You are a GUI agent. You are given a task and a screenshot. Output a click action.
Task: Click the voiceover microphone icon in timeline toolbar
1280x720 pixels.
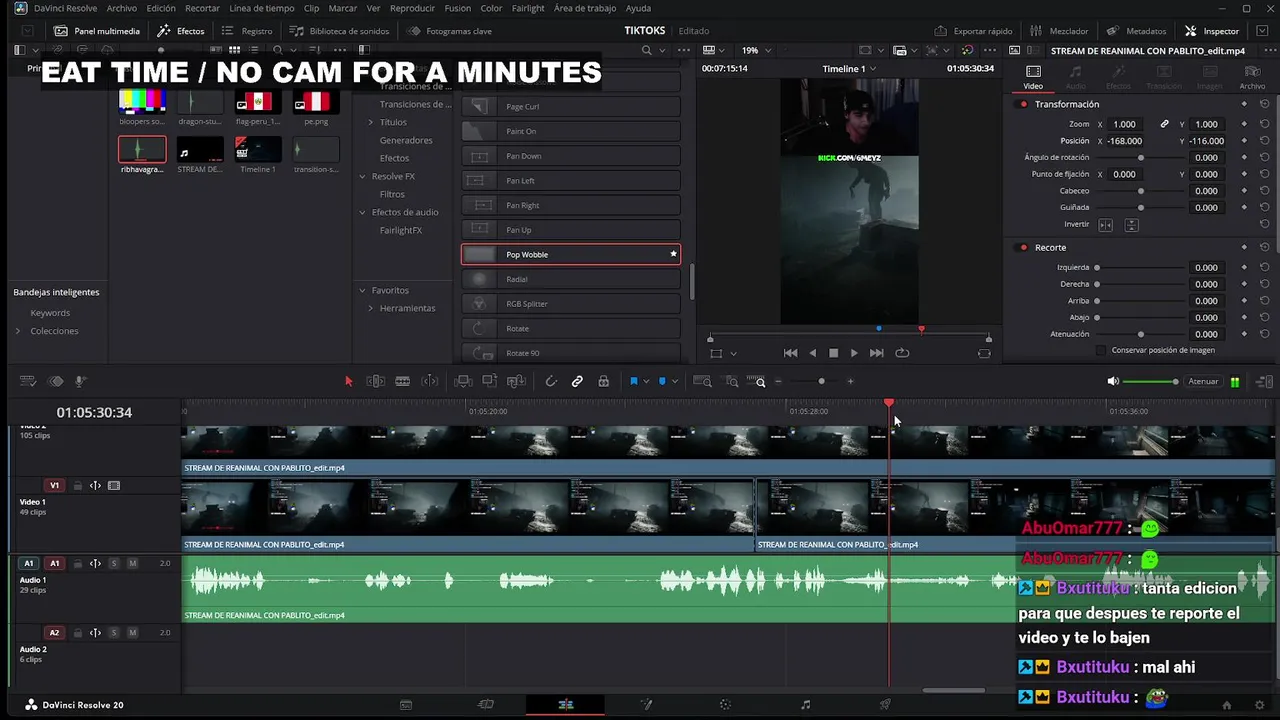click(x=81, y=381)
